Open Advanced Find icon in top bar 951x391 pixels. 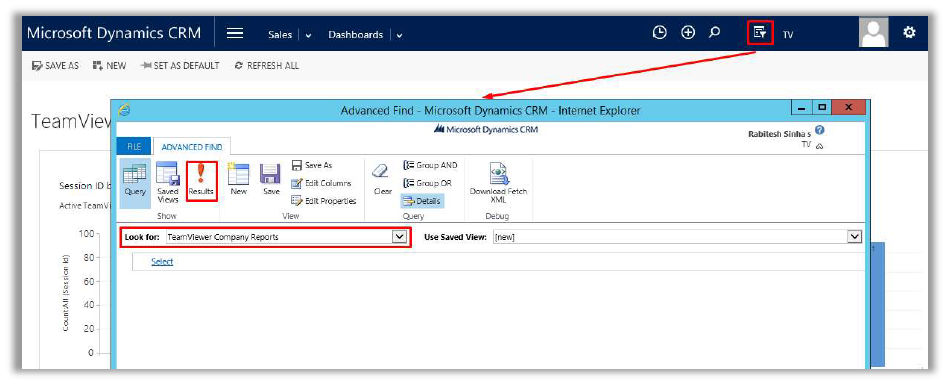click(x=759, y=33)
